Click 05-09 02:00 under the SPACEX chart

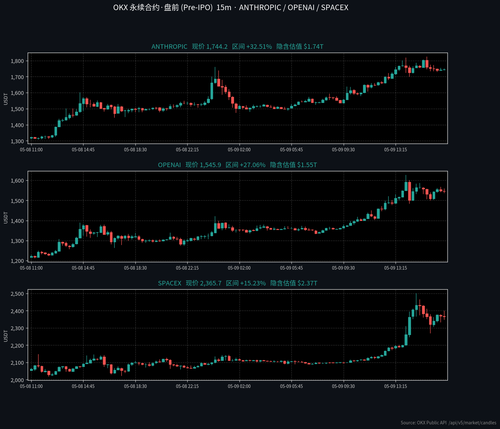pyautogui.click(x=239, y=386)
